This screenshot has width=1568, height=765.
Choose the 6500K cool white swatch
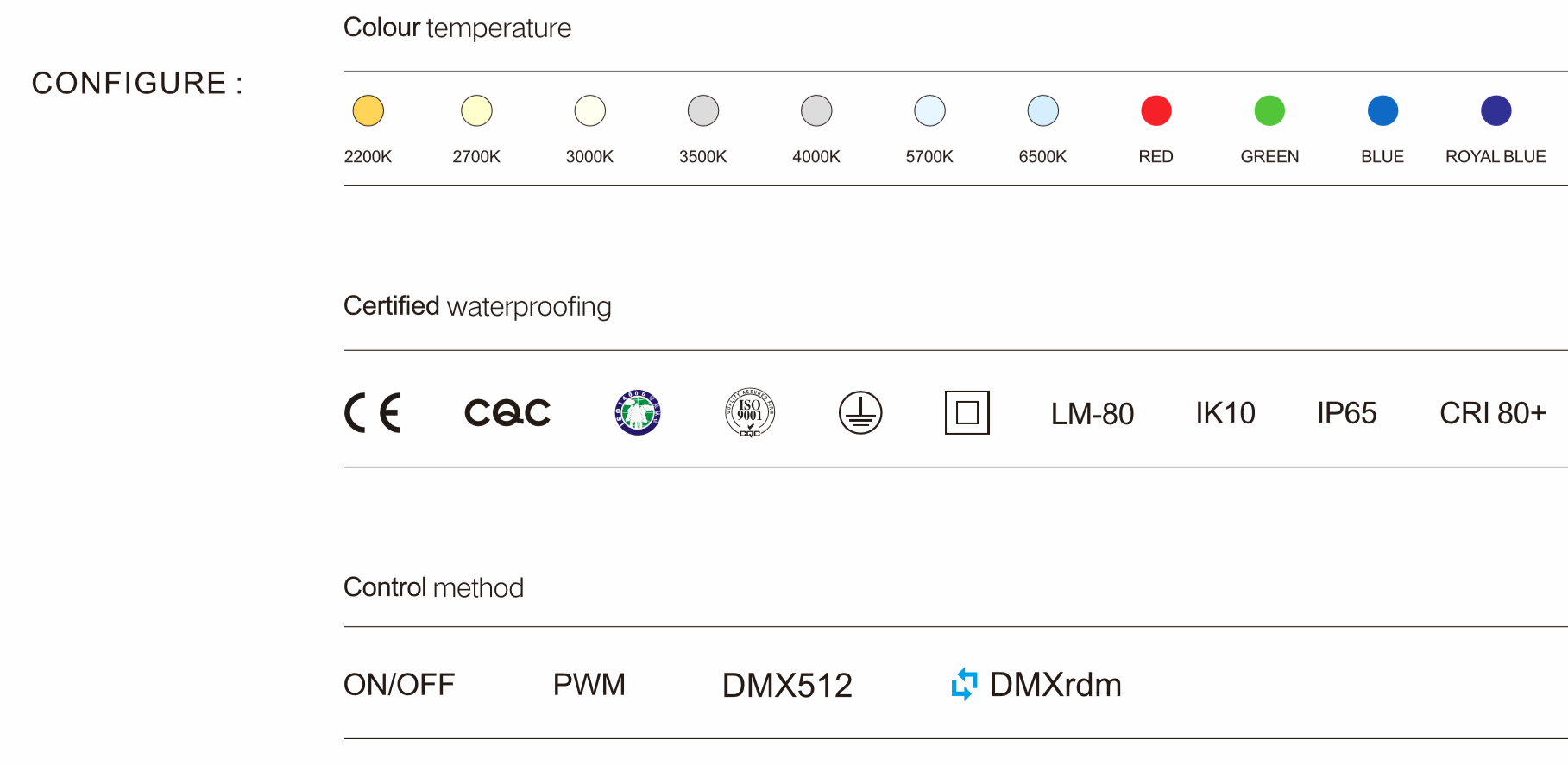pyautogui.click(x=1043, y=110)
